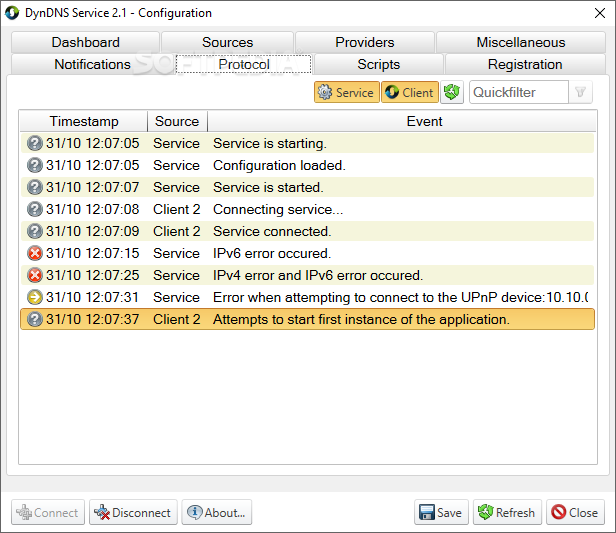Click the Connect button
The width and height of the screenshot is (616, 533).
click(48, 512)
